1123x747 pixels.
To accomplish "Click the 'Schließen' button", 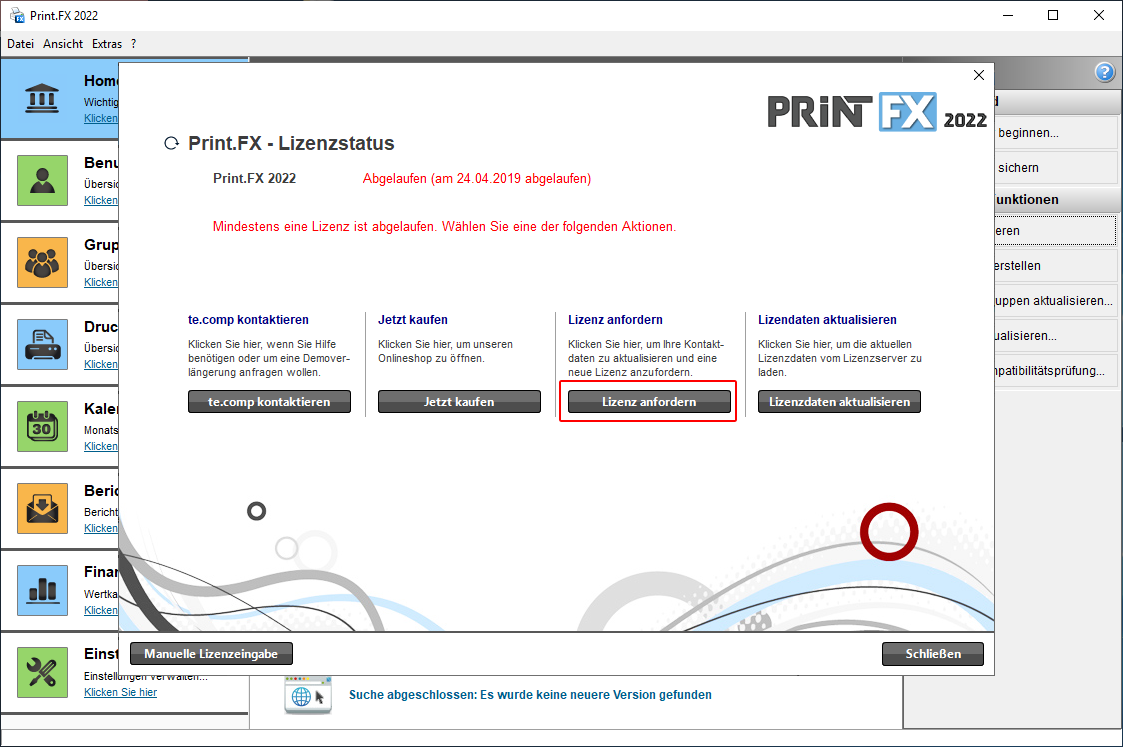I will pos(932,654).
